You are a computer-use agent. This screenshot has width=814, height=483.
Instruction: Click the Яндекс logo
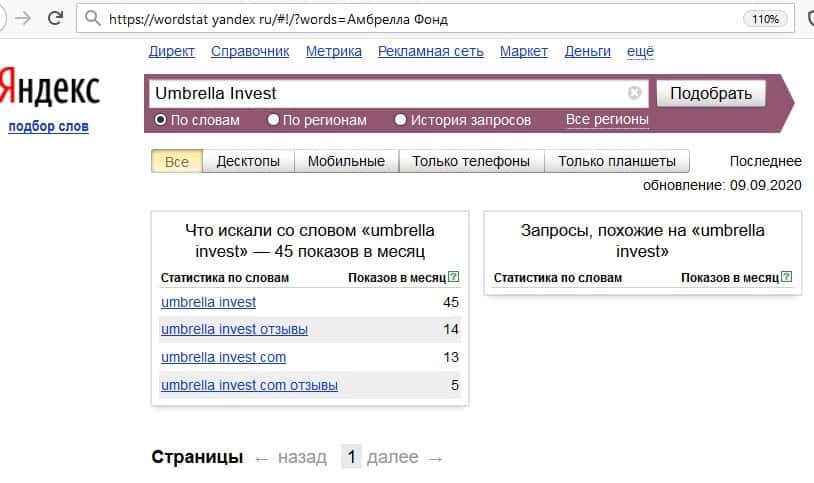(x=50, y=89)
